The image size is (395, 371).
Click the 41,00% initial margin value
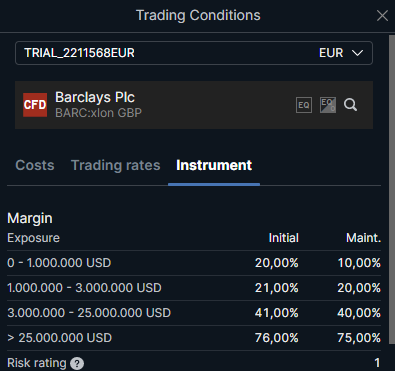277,313
